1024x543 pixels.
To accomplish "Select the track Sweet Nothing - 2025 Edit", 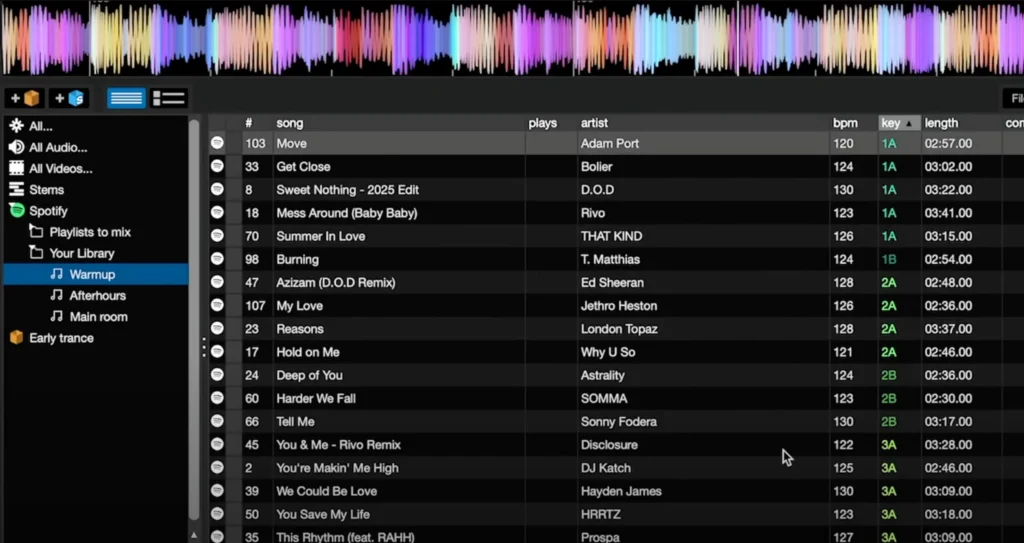I will [x=347, y=190].
